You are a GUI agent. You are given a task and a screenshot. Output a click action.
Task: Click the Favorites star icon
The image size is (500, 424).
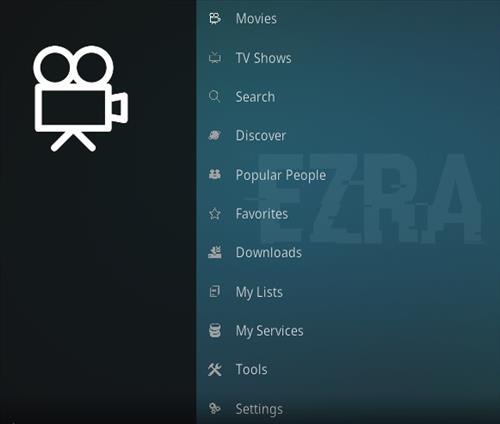tap(215, 214)
